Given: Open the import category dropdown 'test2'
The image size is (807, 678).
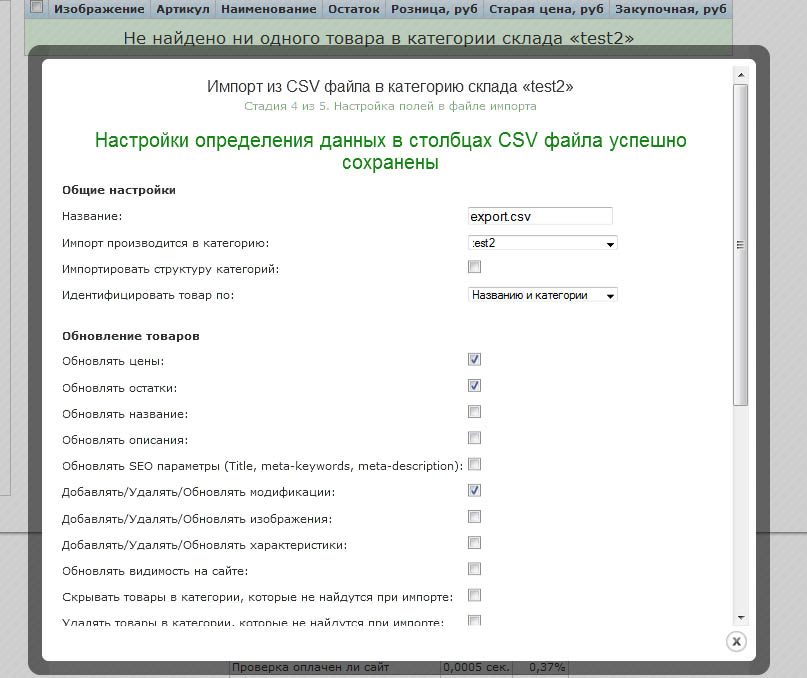Looking at the screenshot, I should pos(542,243).
